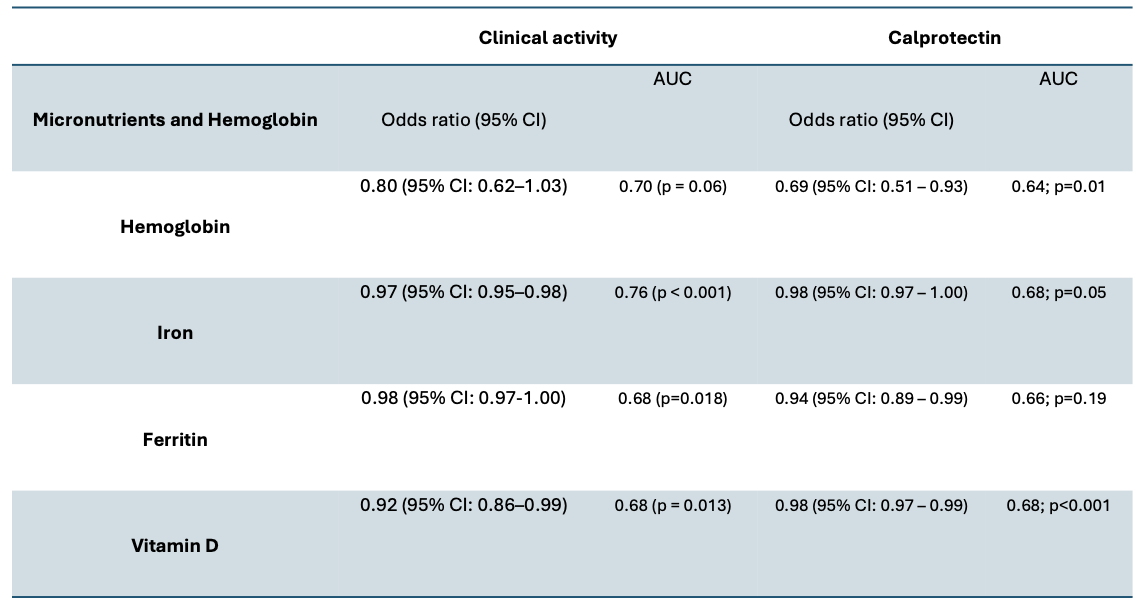Select the AUC value 0.70 (p = 0.06)
1142x602 pixels.
[672, 186]
